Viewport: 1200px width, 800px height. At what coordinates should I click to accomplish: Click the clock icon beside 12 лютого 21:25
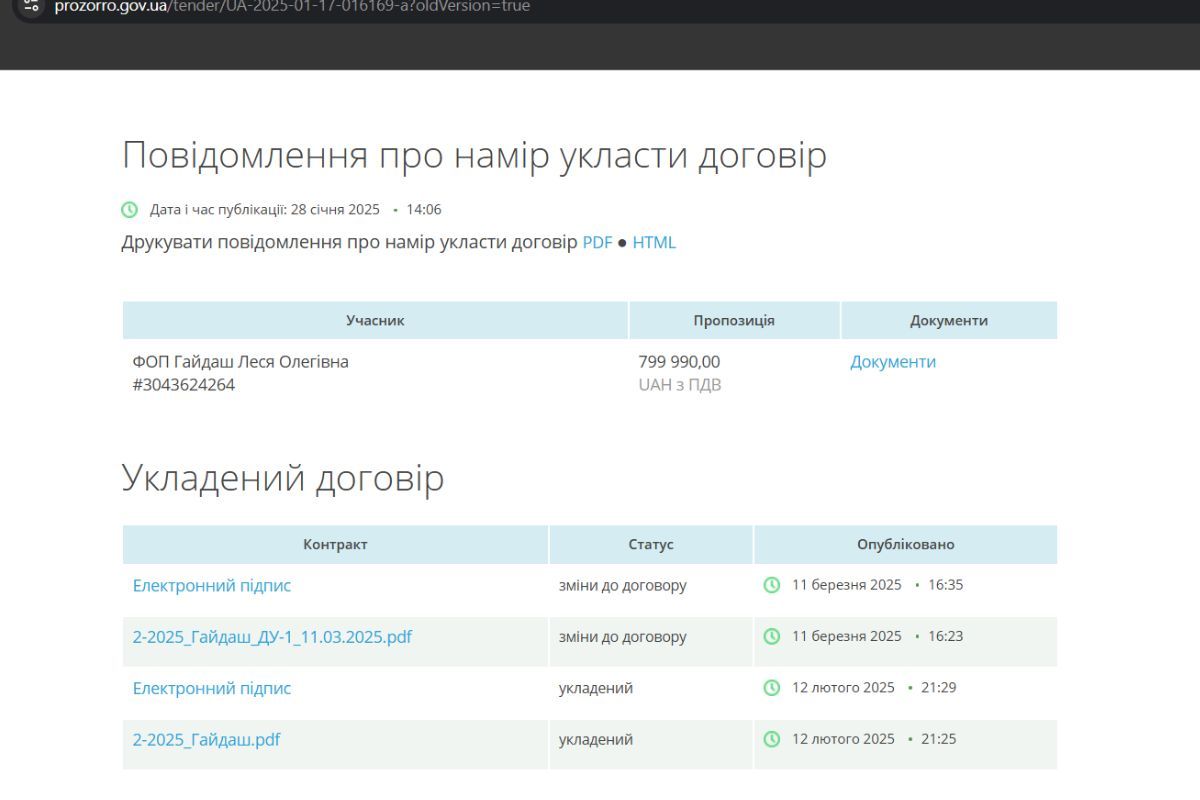click(772, 739)
